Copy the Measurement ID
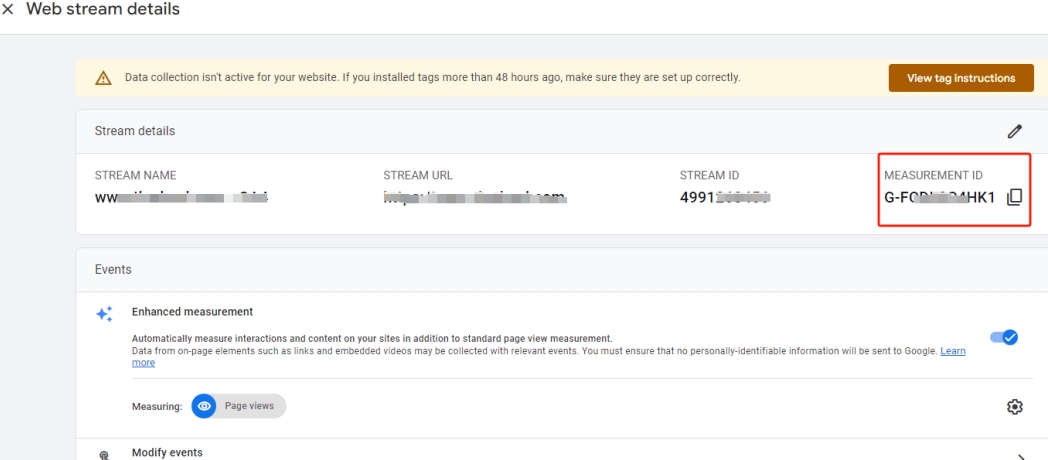 pyautogui.click(x=1014, y=197)
